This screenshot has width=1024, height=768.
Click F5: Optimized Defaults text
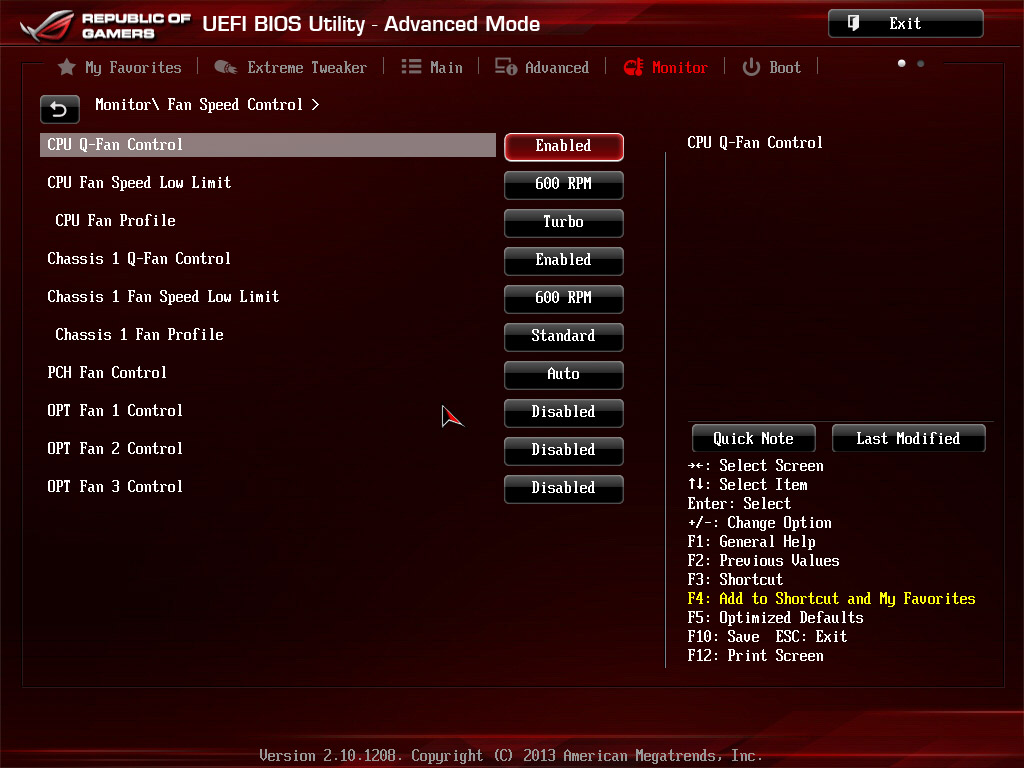pyautogui.click(x=775, y=617)
